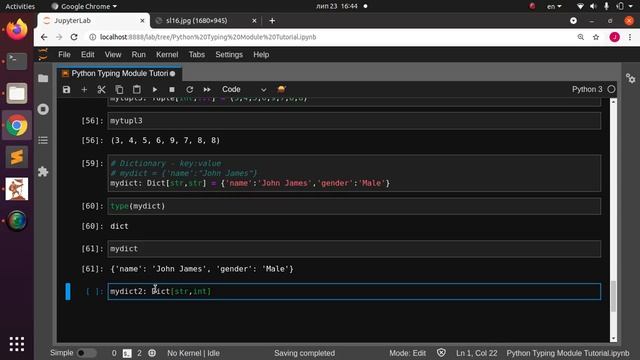Open Files manager from the dock
The width and height of the screenshot is (640, 360).
coord(17,93)
